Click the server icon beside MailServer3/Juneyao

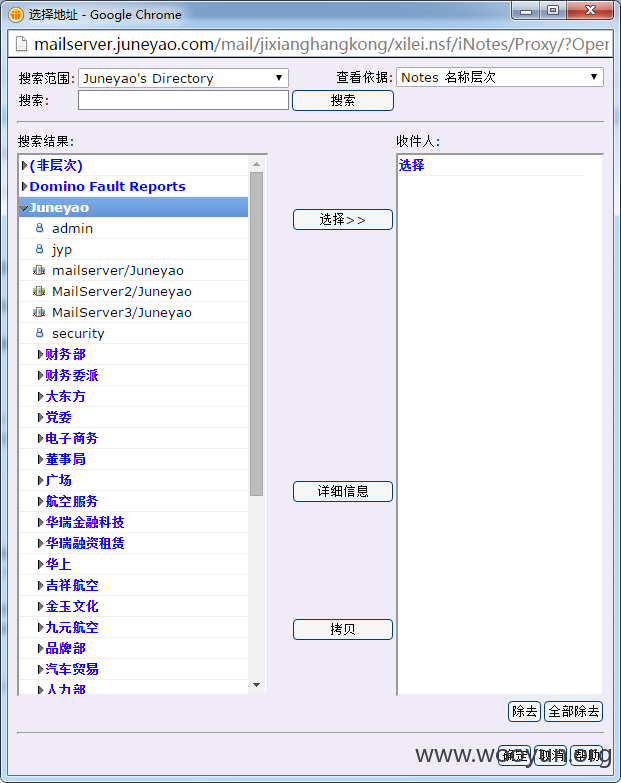[39, 312]
